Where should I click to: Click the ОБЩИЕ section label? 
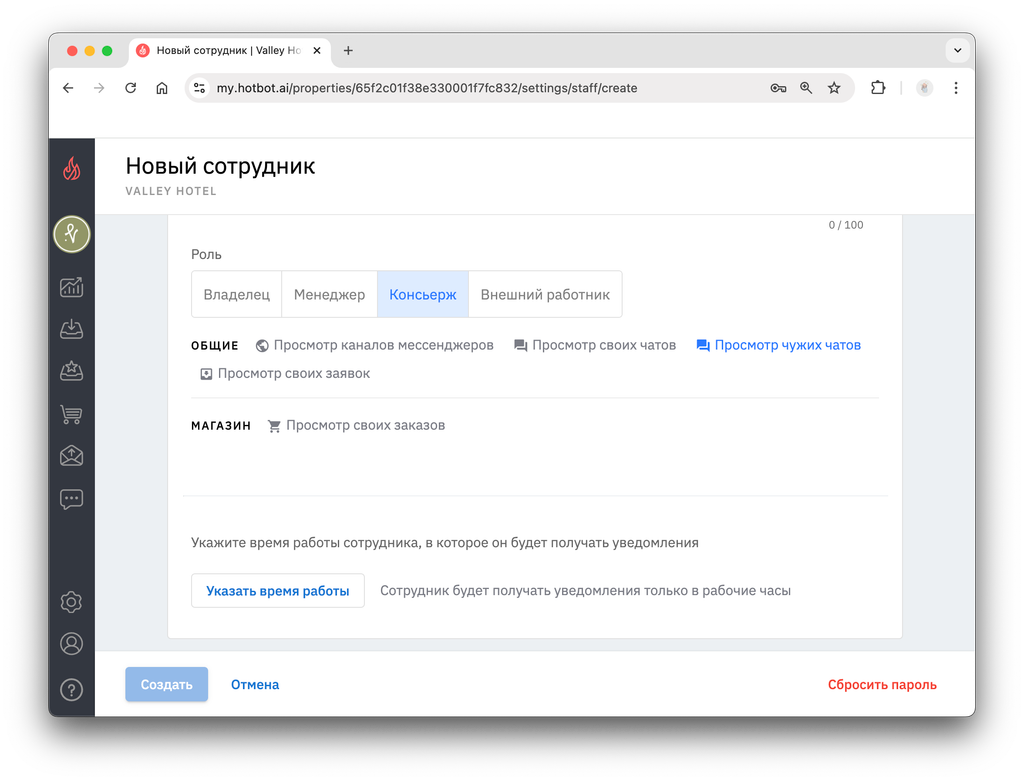(x=215, y=346)
